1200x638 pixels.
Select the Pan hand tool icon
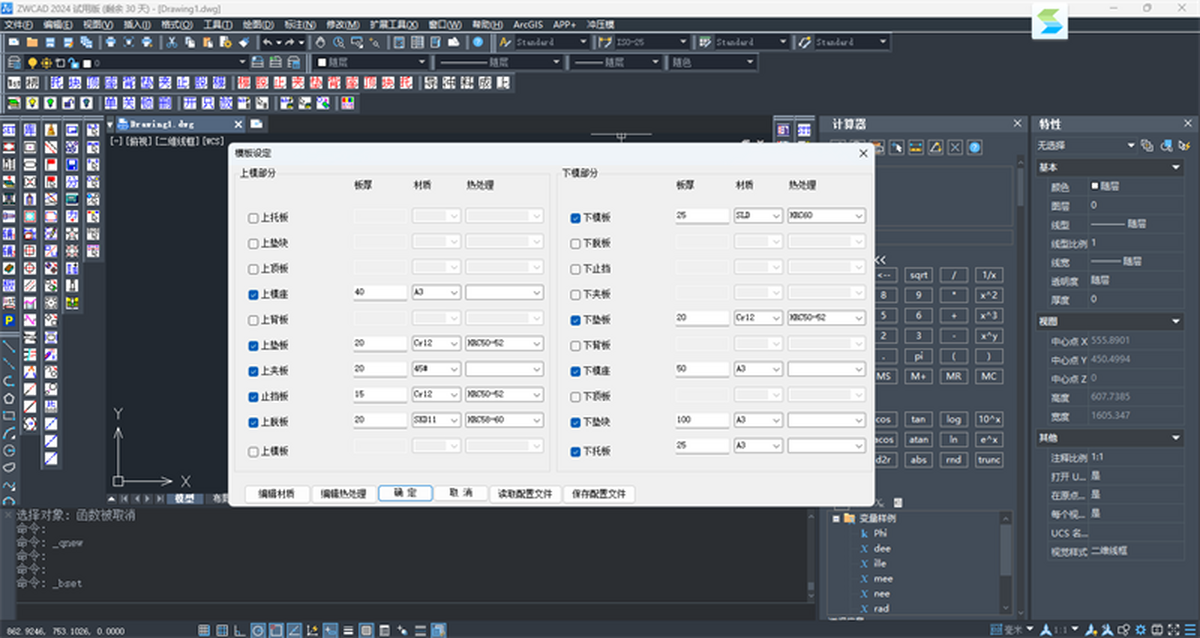click(x=320, y=42)
